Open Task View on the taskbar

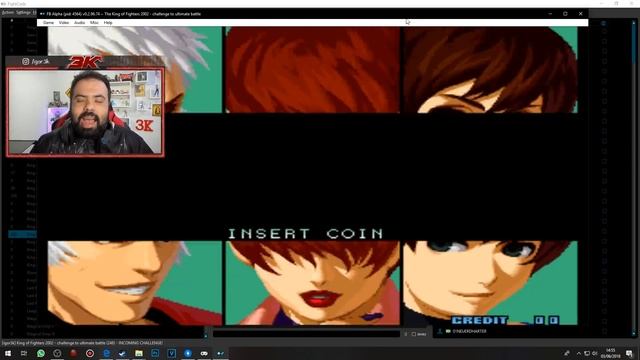[24, 353]
